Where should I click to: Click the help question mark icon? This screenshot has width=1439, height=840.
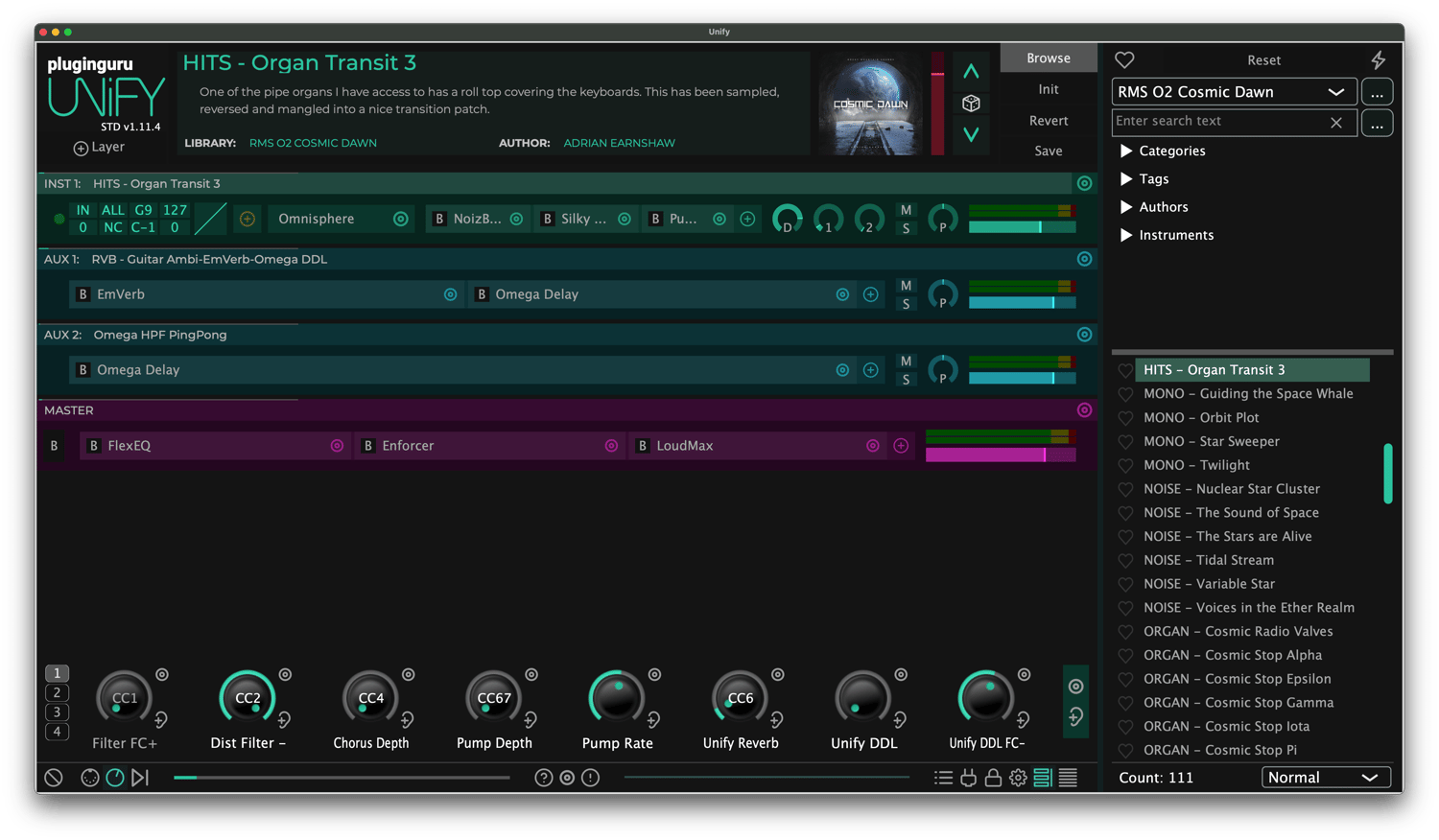pyautogui.click(x=544, y=778)
